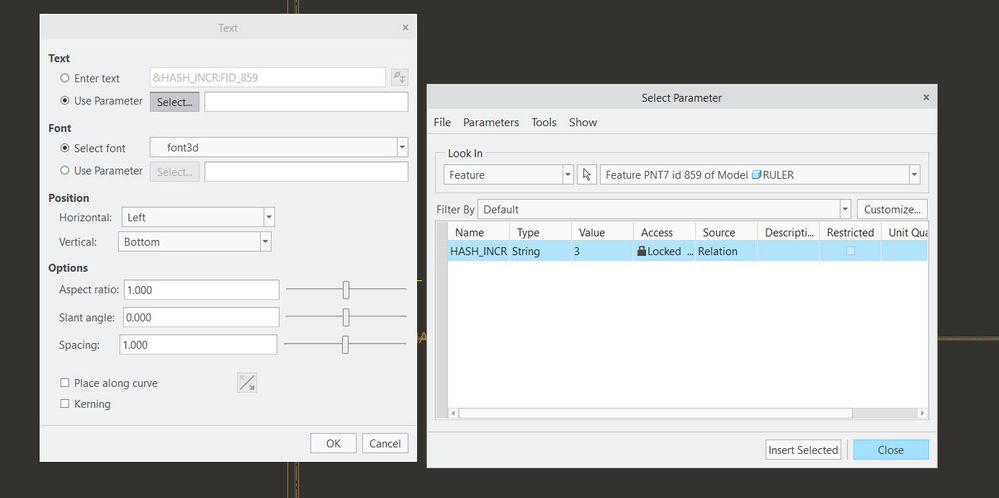Click the lock icon in the Access column
The image size is (999, 498).
coord(642,252)
